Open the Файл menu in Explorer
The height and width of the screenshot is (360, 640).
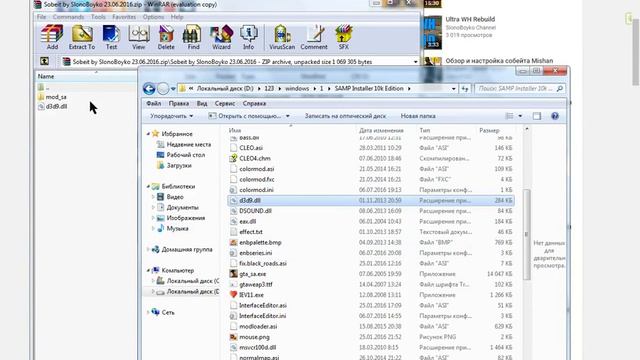coord(153,104)
